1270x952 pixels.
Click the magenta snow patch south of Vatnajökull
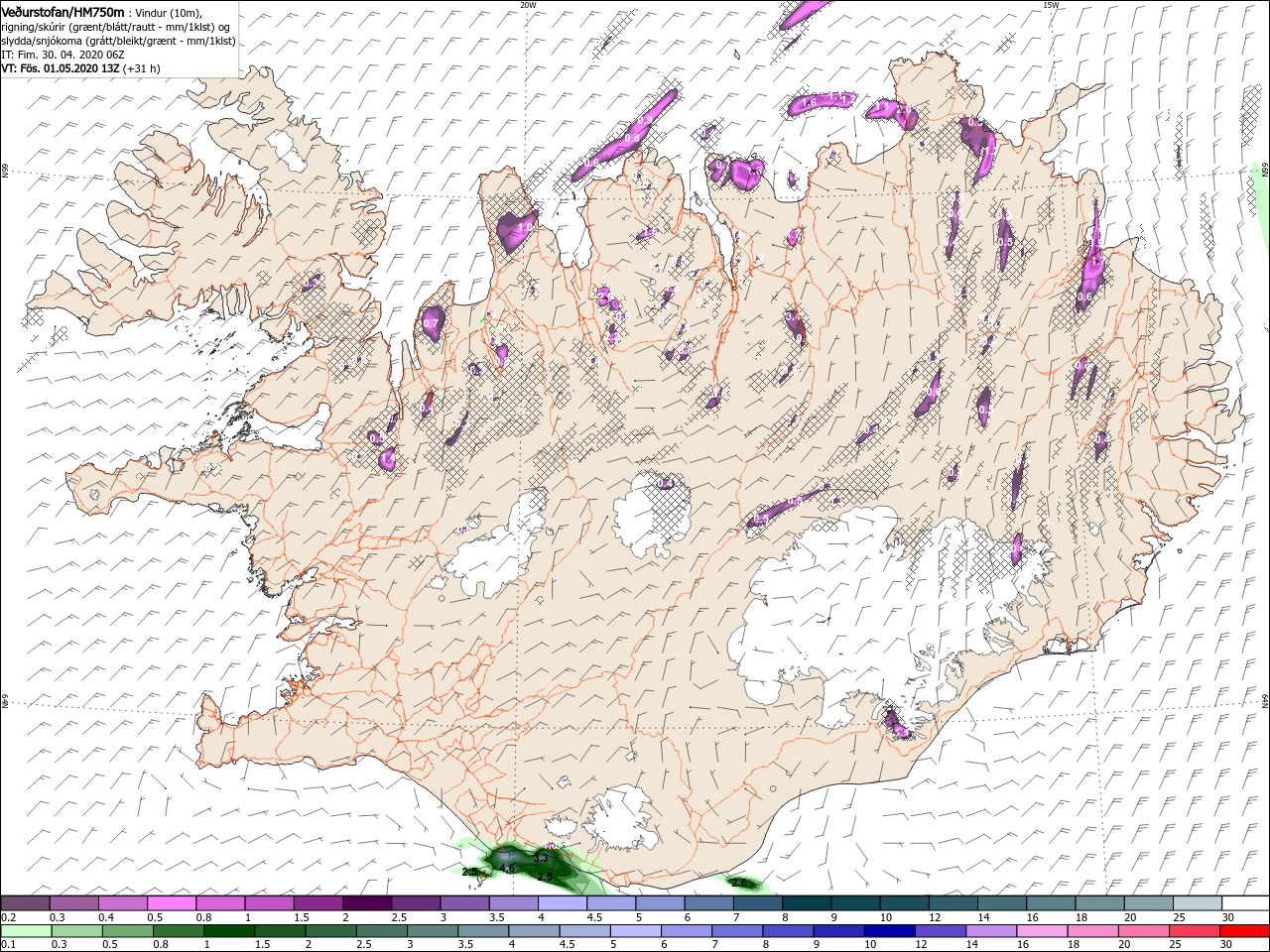tap(896, 725)
